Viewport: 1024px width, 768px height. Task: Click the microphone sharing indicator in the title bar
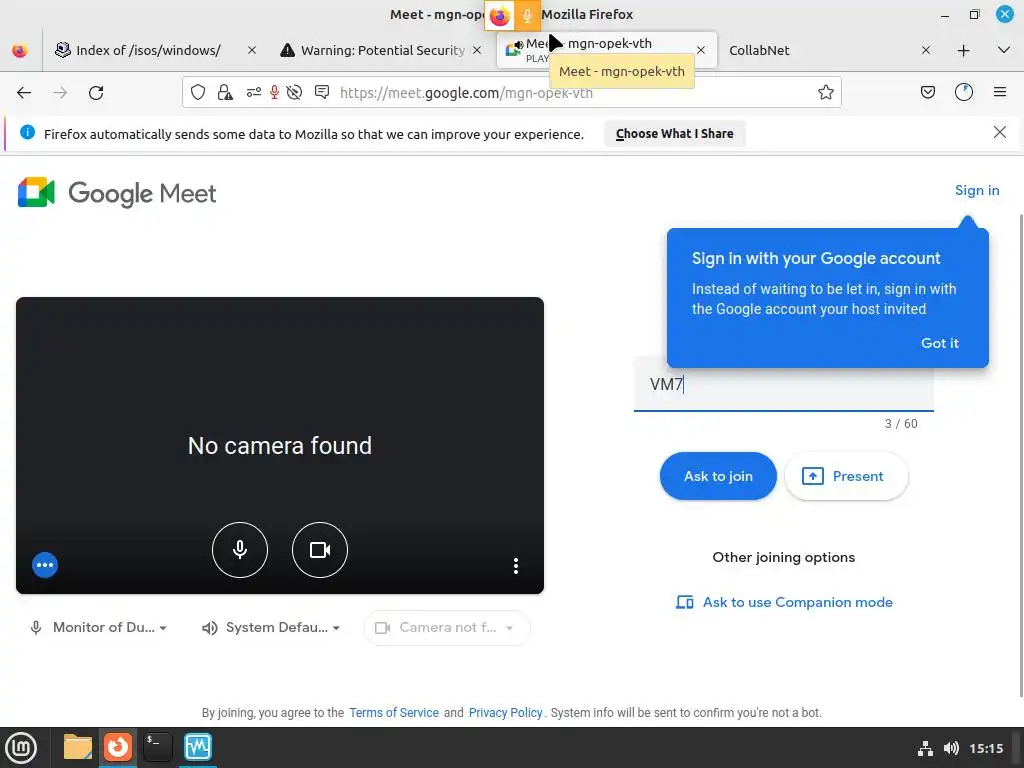[x=527, y=16]
